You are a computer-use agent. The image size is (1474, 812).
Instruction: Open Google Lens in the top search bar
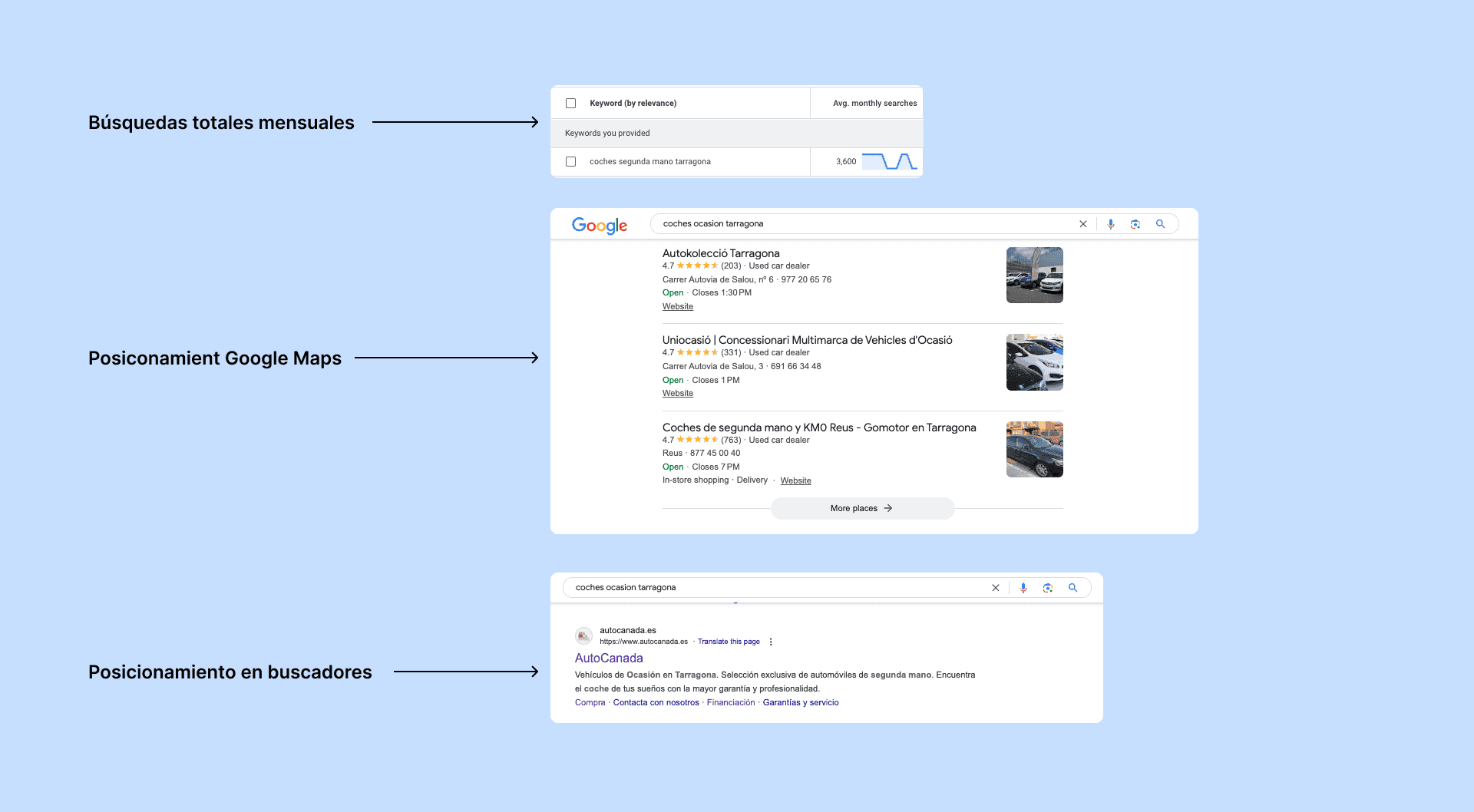point(1135,224)
